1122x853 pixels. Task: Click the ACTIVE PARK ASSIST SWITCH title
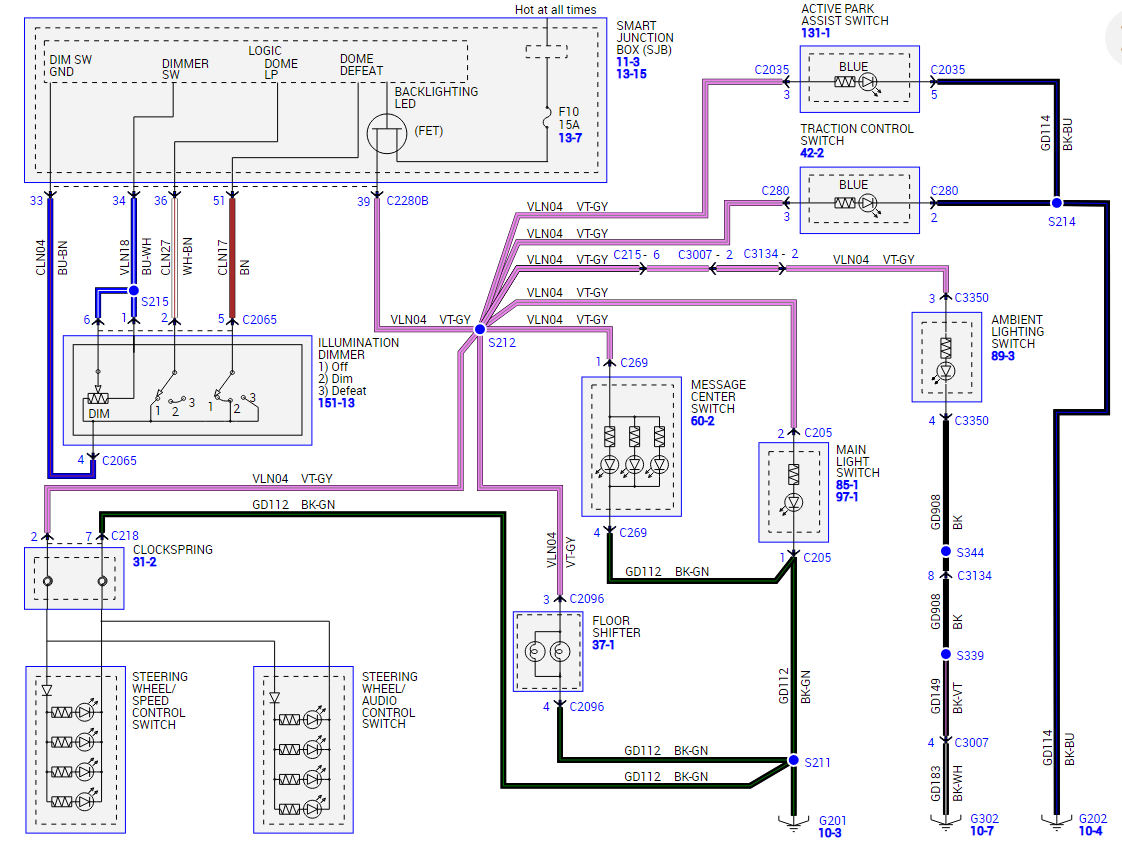[x=844, y=15]
